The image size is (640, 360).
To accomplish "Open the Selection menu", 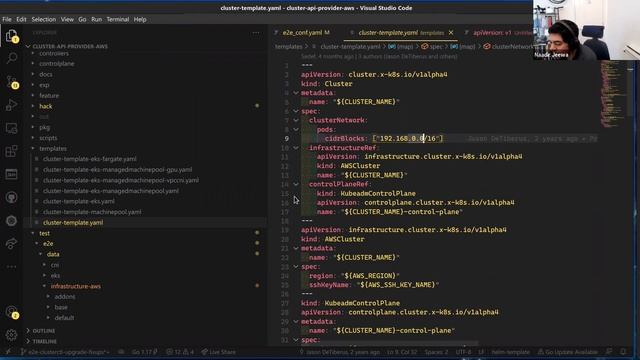I will 44,19.
